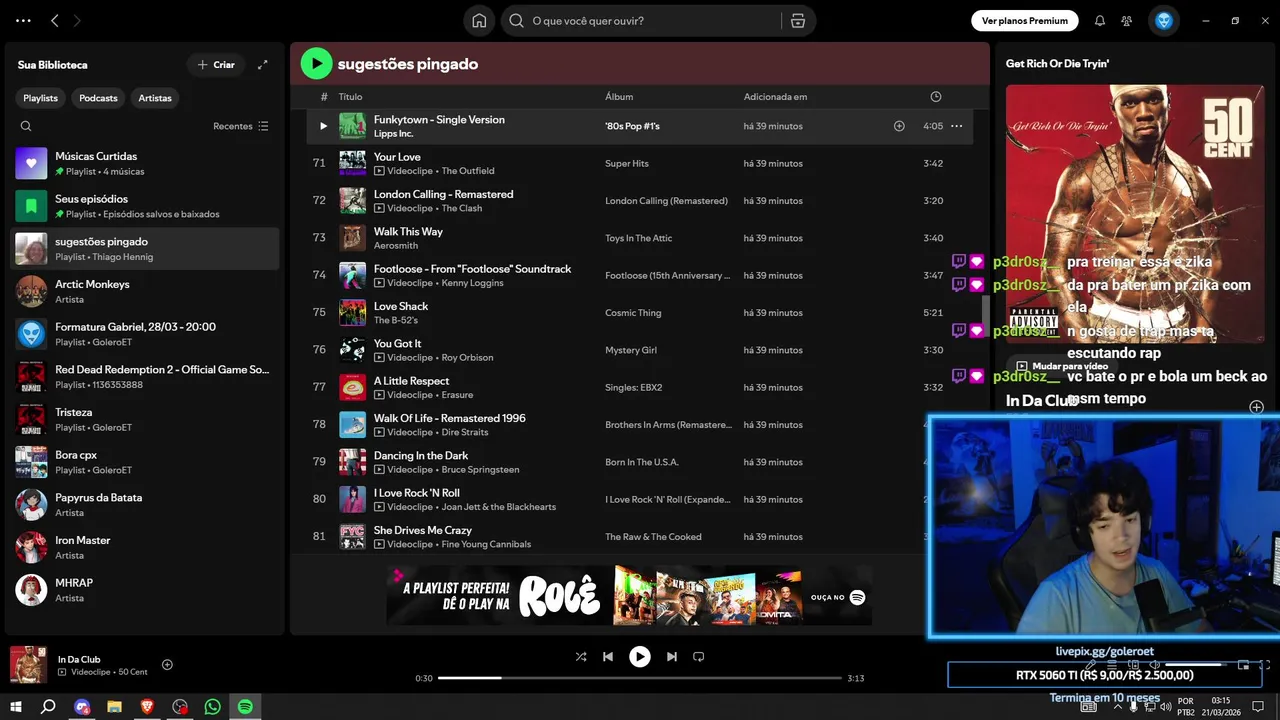
Task: Click Ver planos Premium
Action: tap(1025, 21)
